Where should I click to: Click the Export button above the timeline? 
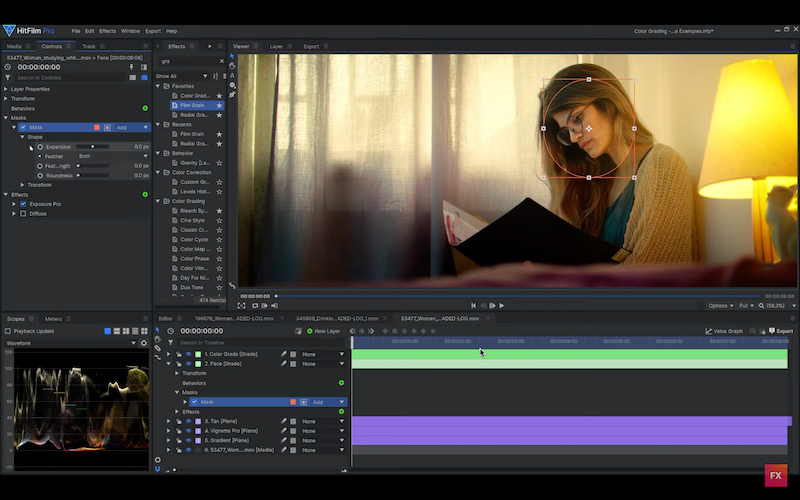click(x=781, y=331)
